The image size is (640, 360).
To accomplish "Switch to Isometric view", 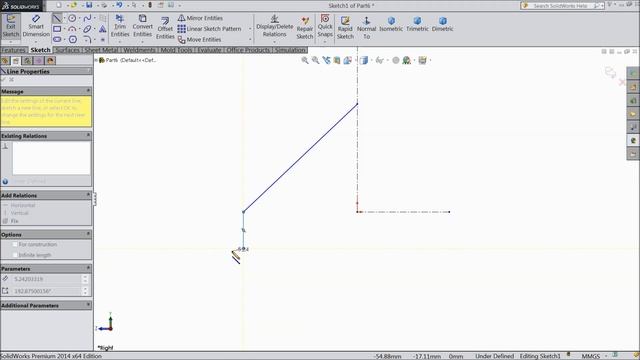I will point(391,24).
